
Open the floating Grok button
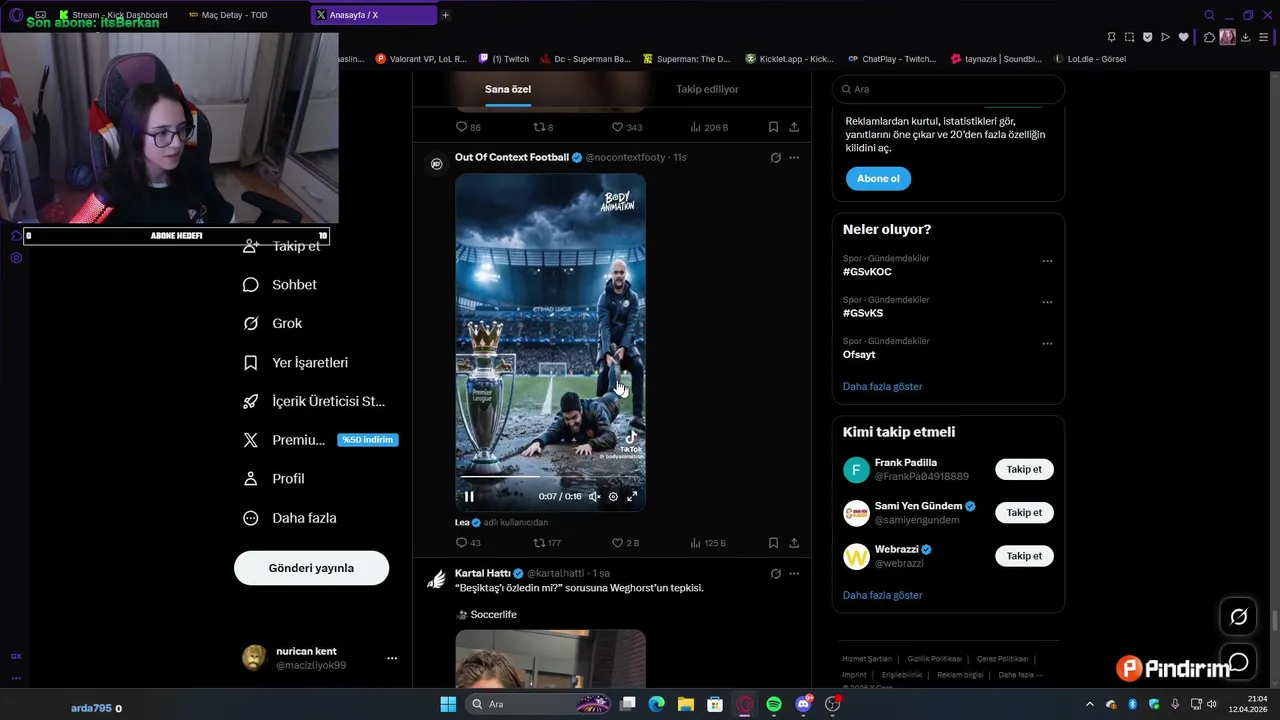(1238, 617)
